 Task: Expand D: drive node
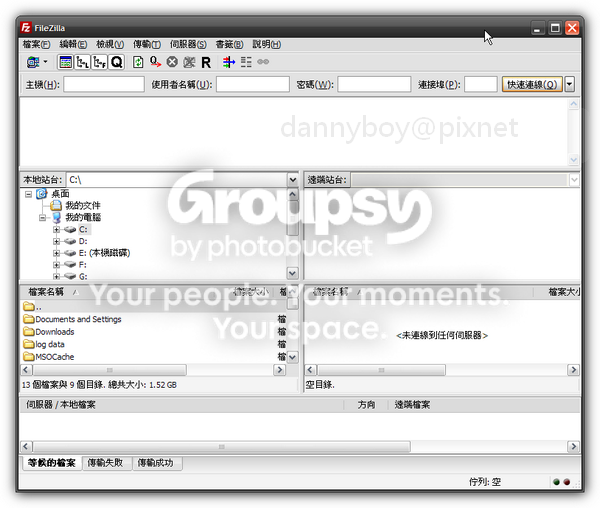pyautogui.click(x=56, y=241)
